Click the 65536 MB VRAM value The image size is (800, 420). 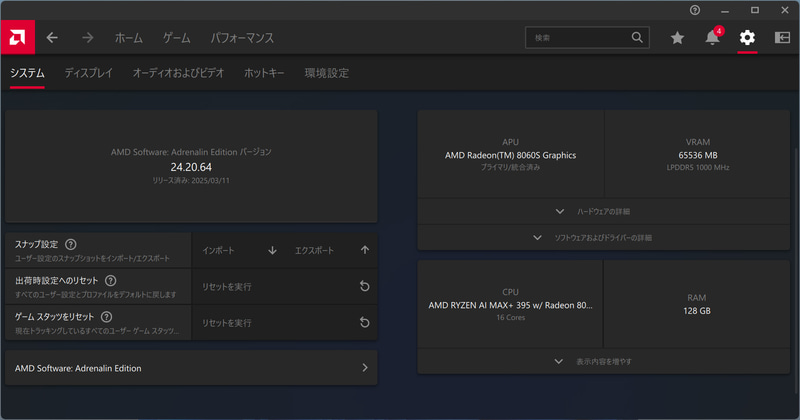click(697, 155)
